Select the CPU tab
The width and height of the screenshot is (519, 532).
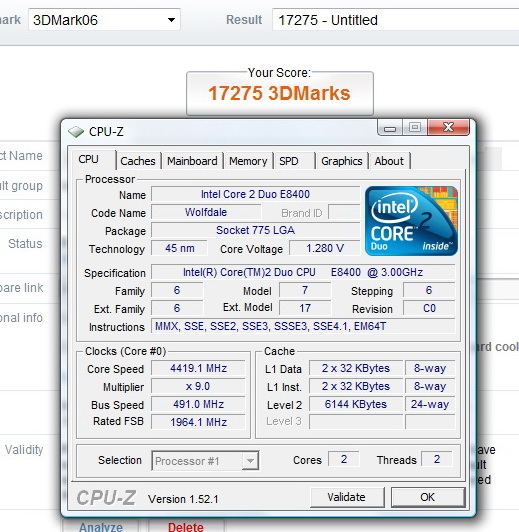(x=89, y=159)
